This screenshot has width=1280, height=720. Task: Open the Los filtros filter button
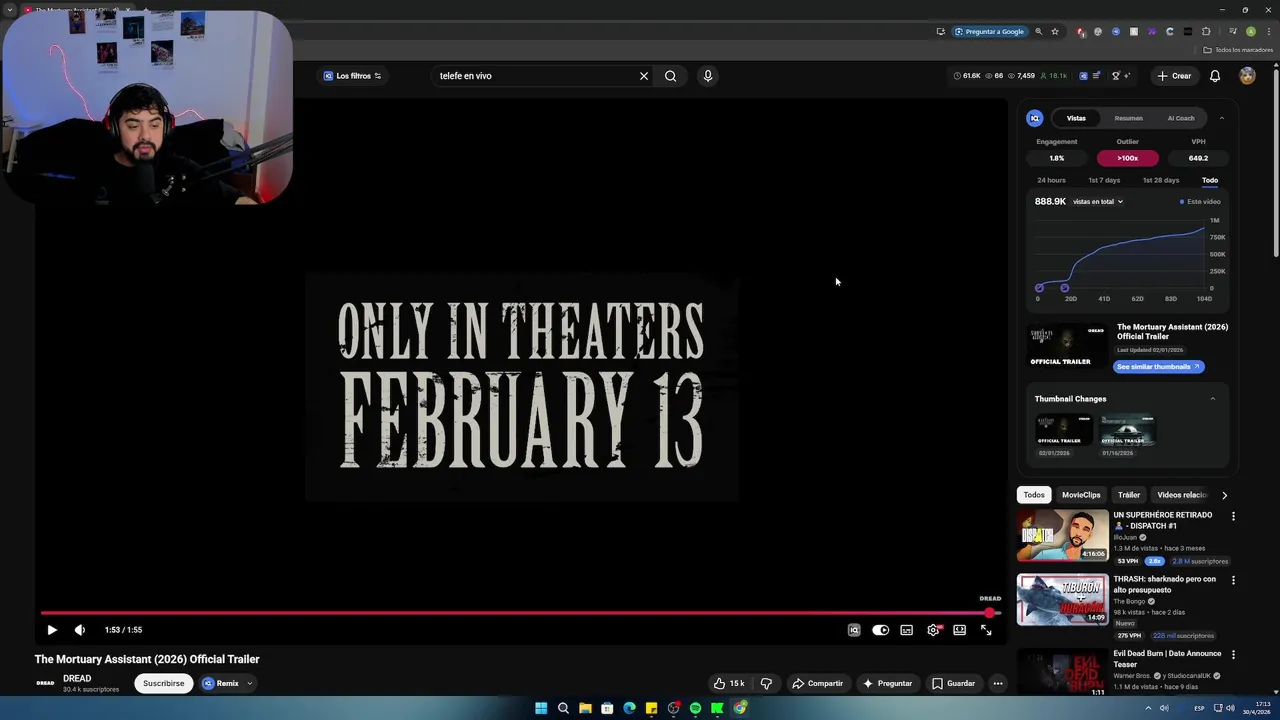click(352, 76)
